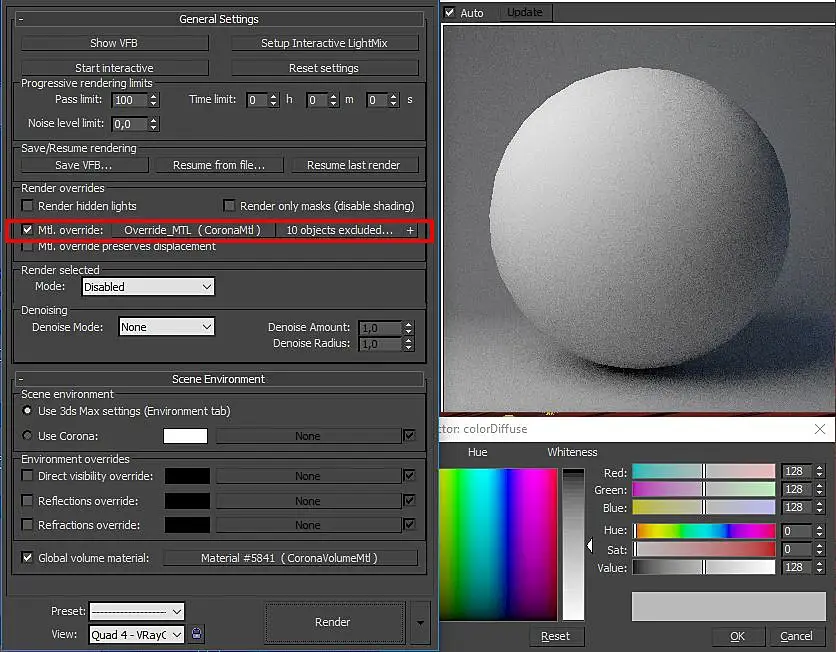Viewport: 836px width, 652px height.
Task: Enable Render hidden lights checkbox
Action: (x=28, y=206)
